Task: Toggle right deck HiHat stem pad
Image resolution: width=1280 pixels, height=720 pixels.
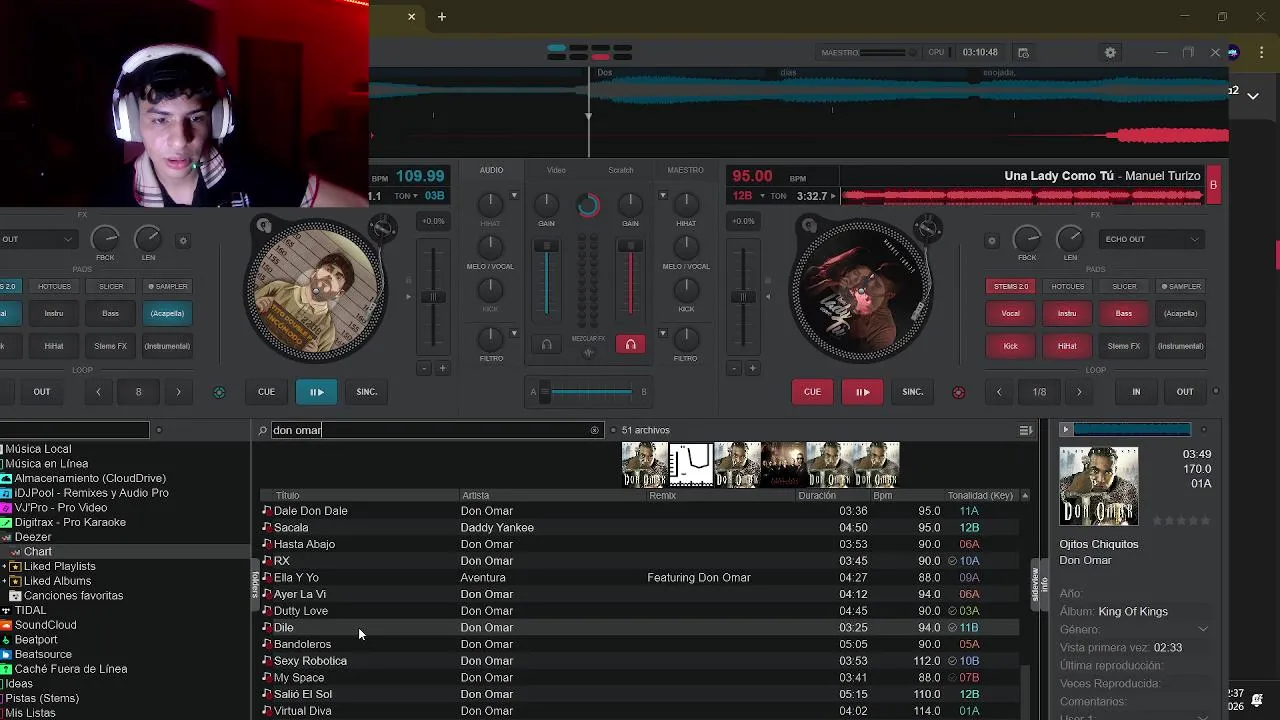Action: (x=1067, y=346)
